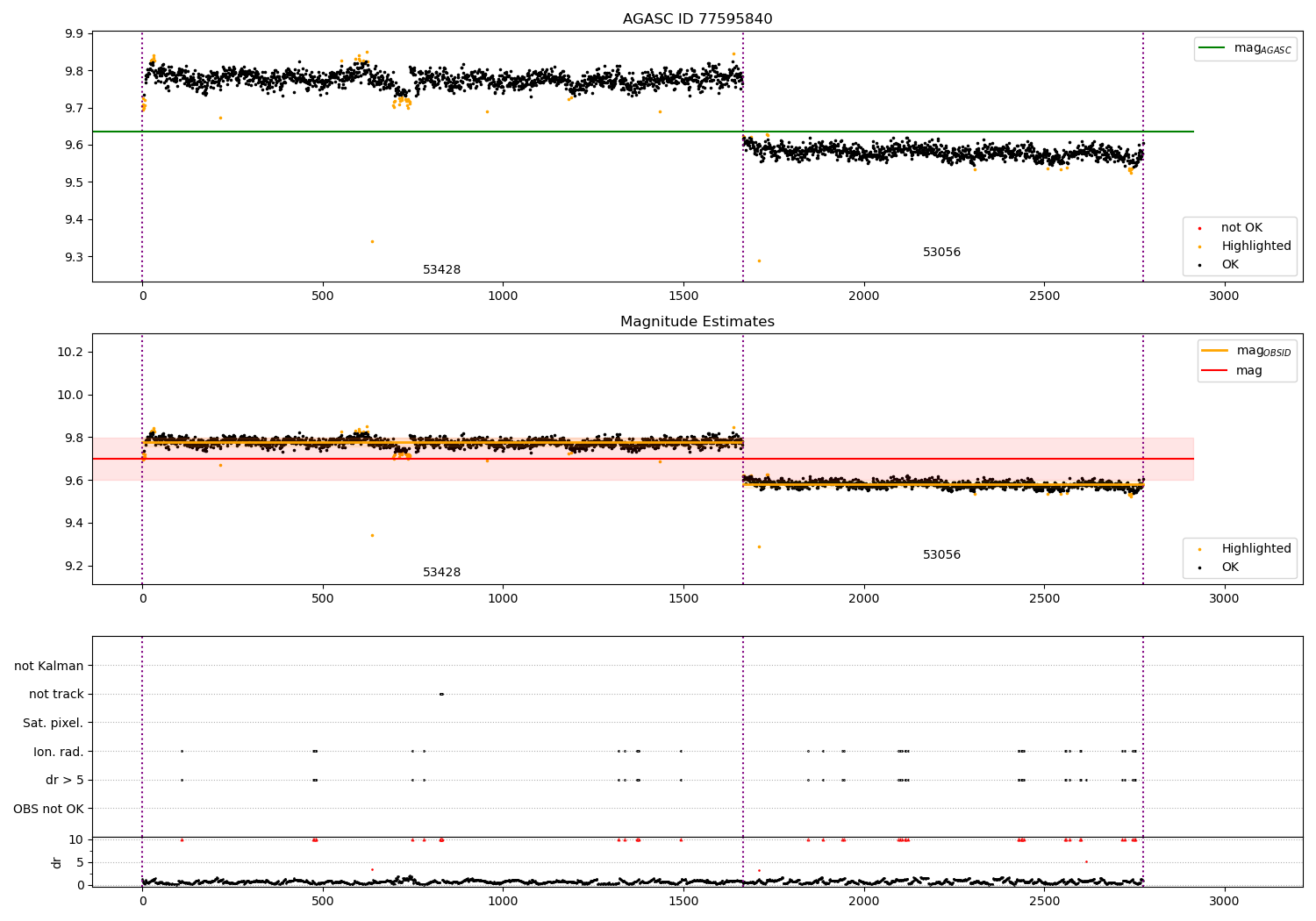Click the "10.0" y-tick of the middle plot
The width and height of the screenshot is (1316, 921).
(x=71, y=396)
